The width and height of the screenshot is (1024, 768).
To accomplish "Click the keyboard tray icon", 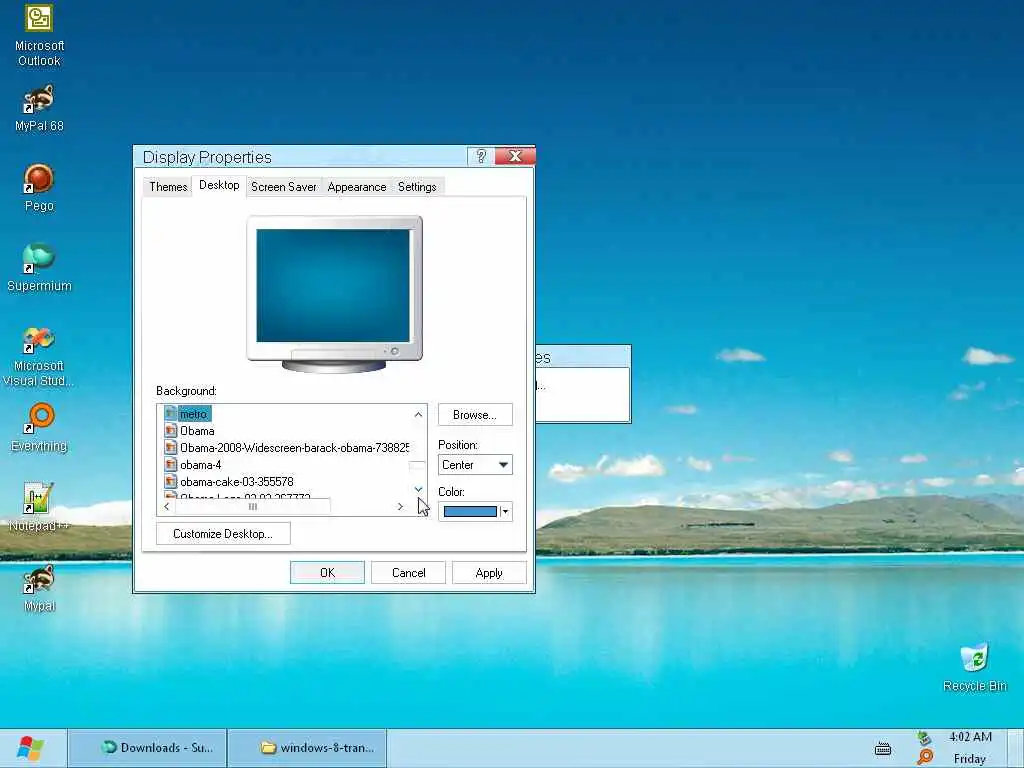I will [x=883, y=748].
